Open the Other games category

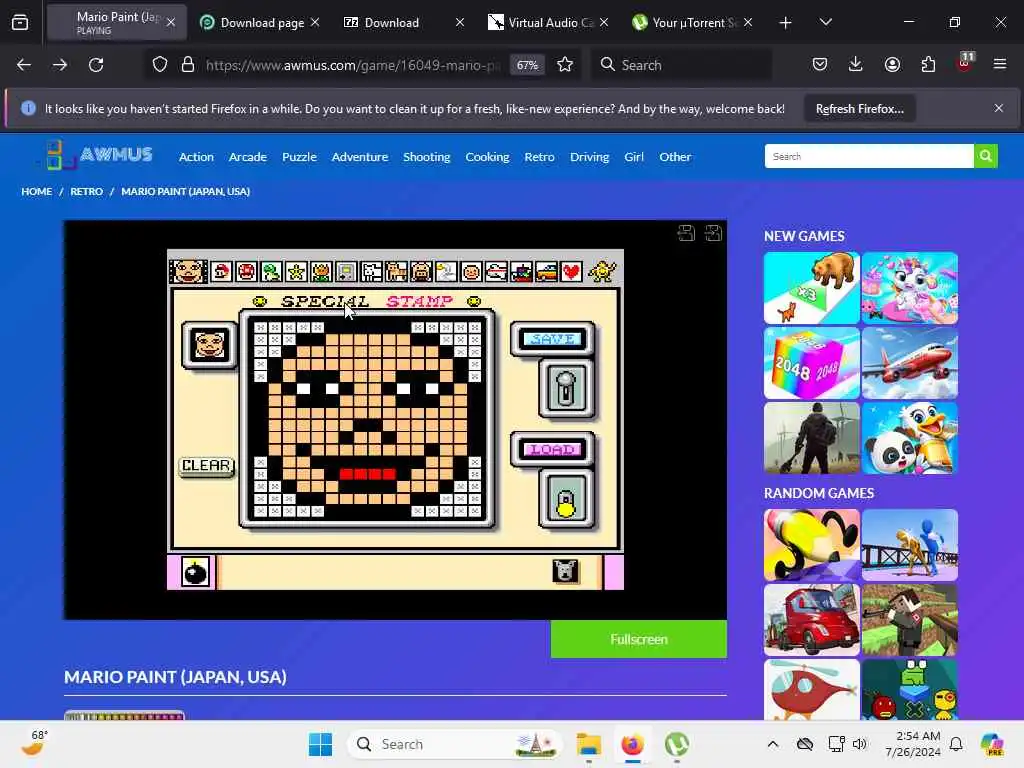tap(675, 157)
